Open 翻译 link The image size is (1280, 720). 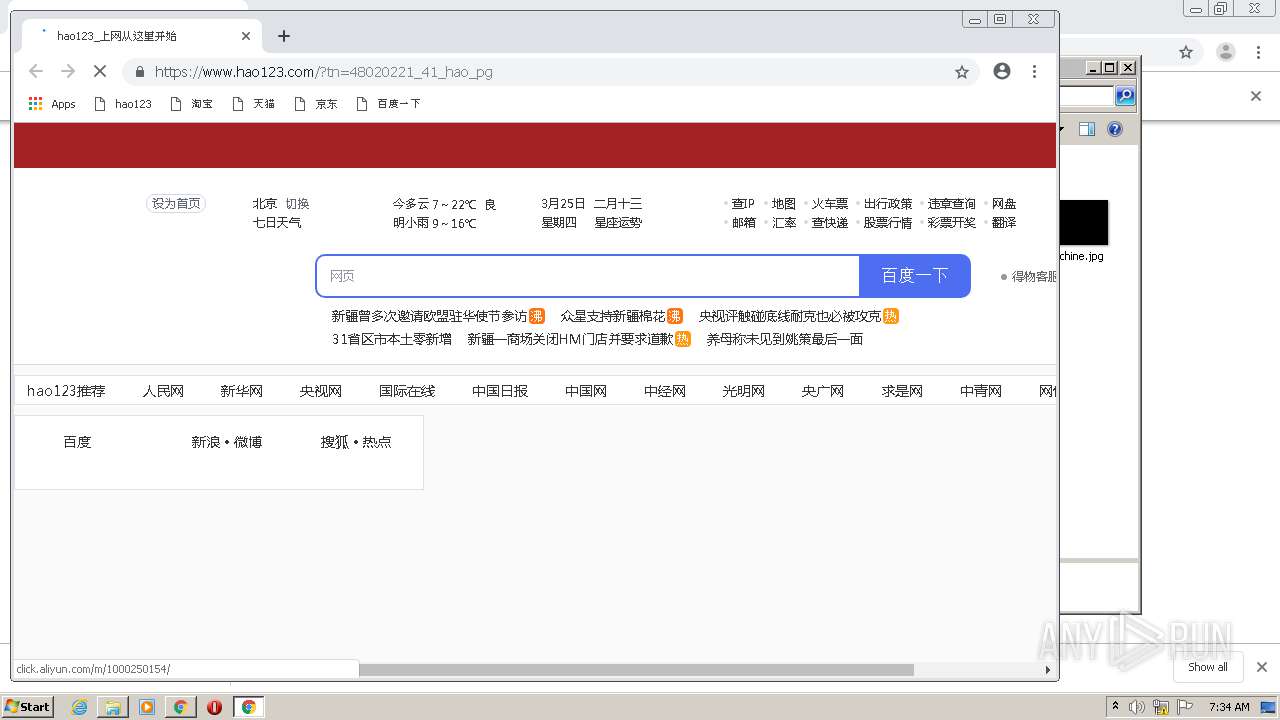click(x=1004, y=223)
